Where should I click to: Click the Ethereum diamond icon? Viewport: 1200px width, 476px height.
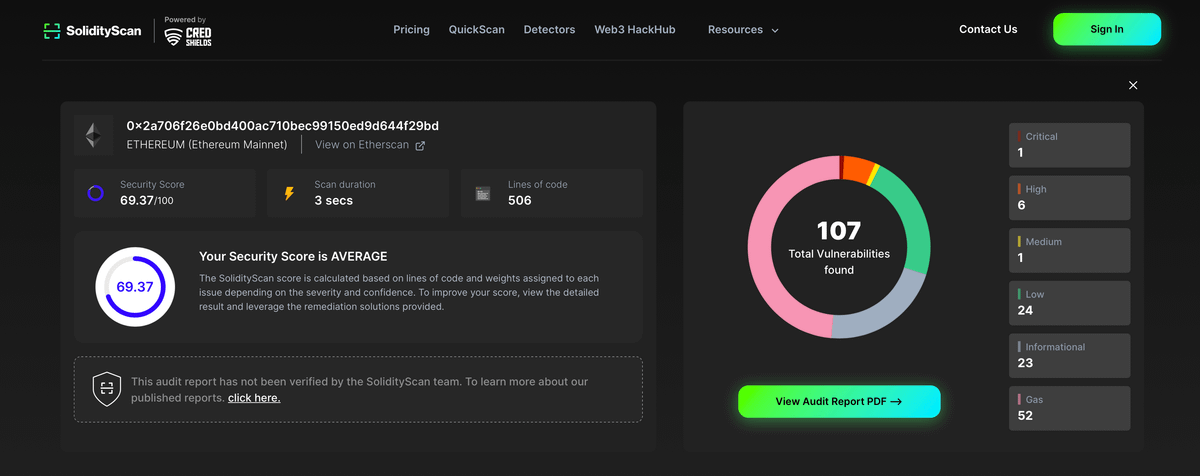tap(93, 136)
